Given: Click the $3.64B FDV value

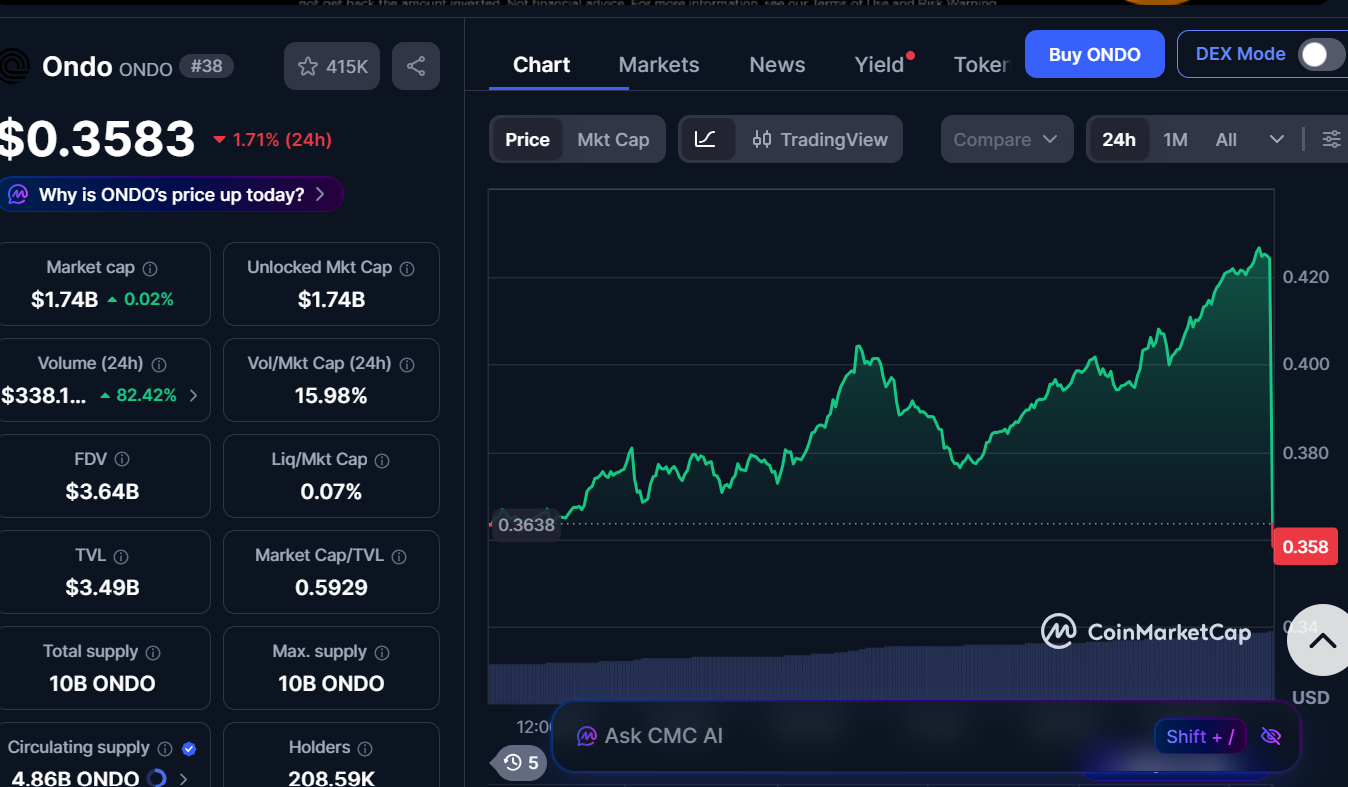Looking at the screenshot, I should click(x=102, y=491).
